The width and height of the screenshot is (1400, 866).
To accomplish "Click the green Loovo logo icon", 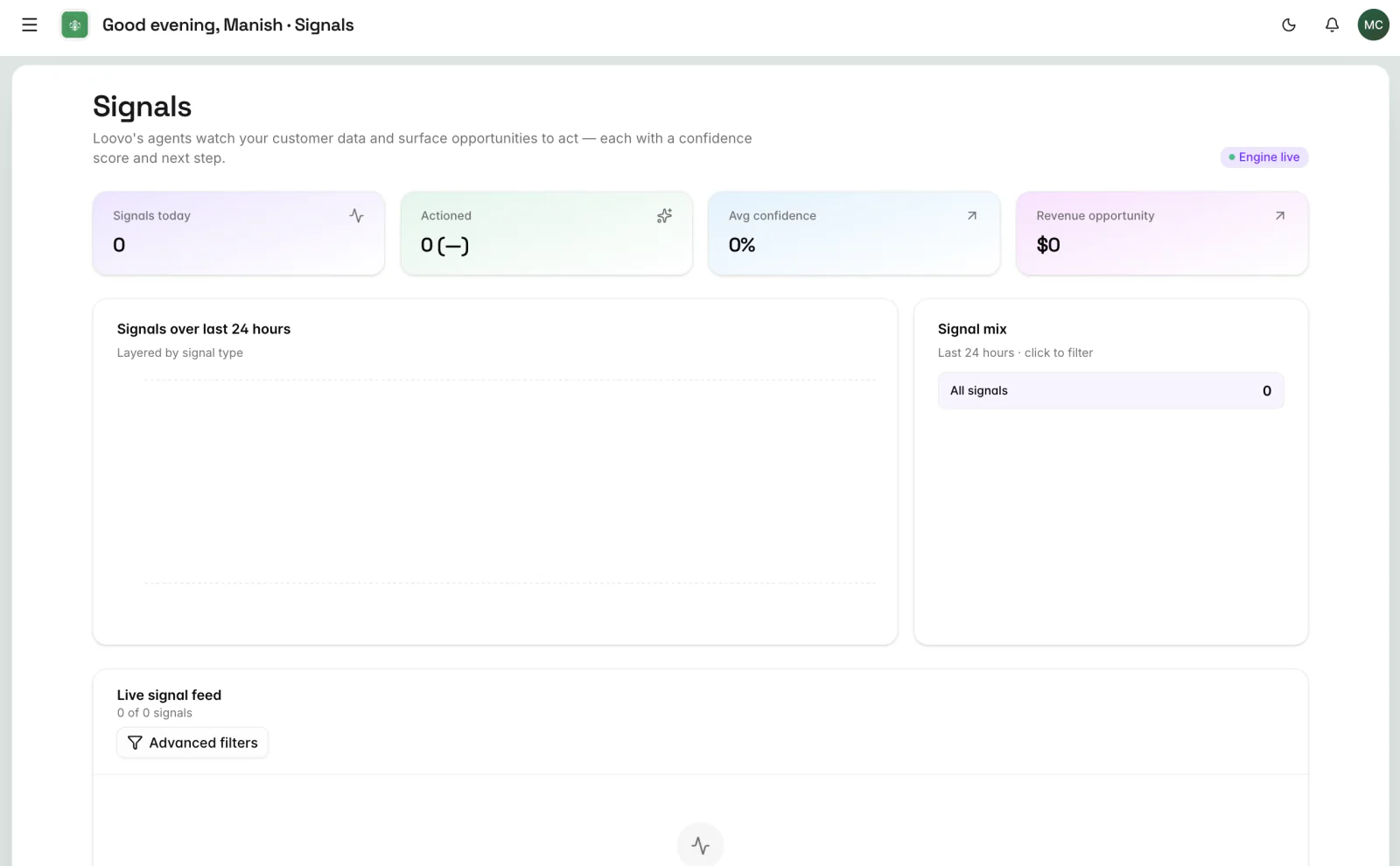I will click(74, 25).
